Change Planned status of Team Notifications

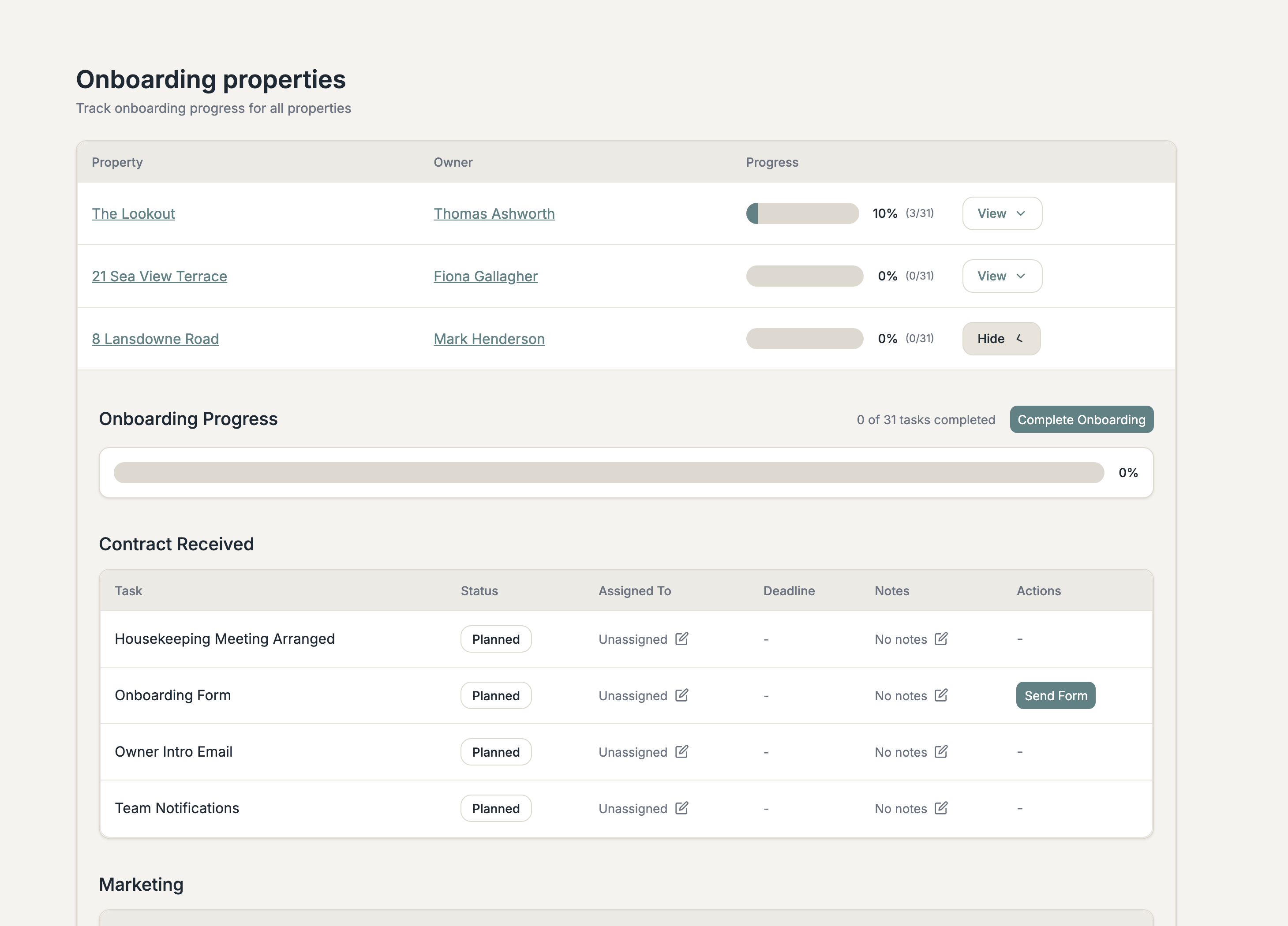click(x=495, y=808)
